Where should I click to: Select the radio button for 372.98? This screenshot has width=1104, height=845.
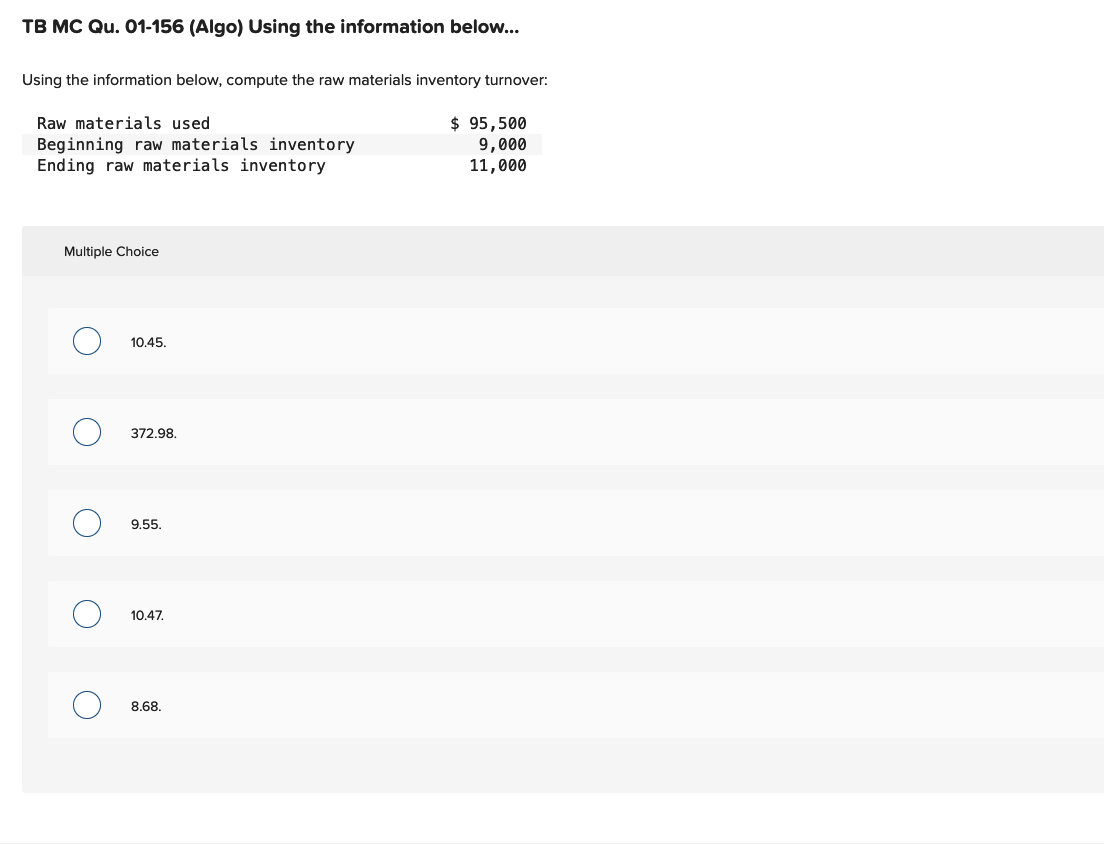(86, 432)
